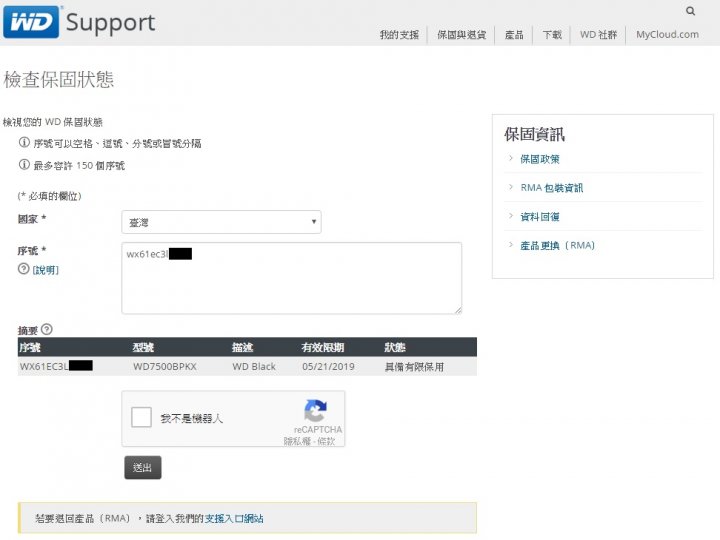This screenshot has width=720, height=540.
Task: Click the resize grip of the serial textarea
Action: (458, 310)
